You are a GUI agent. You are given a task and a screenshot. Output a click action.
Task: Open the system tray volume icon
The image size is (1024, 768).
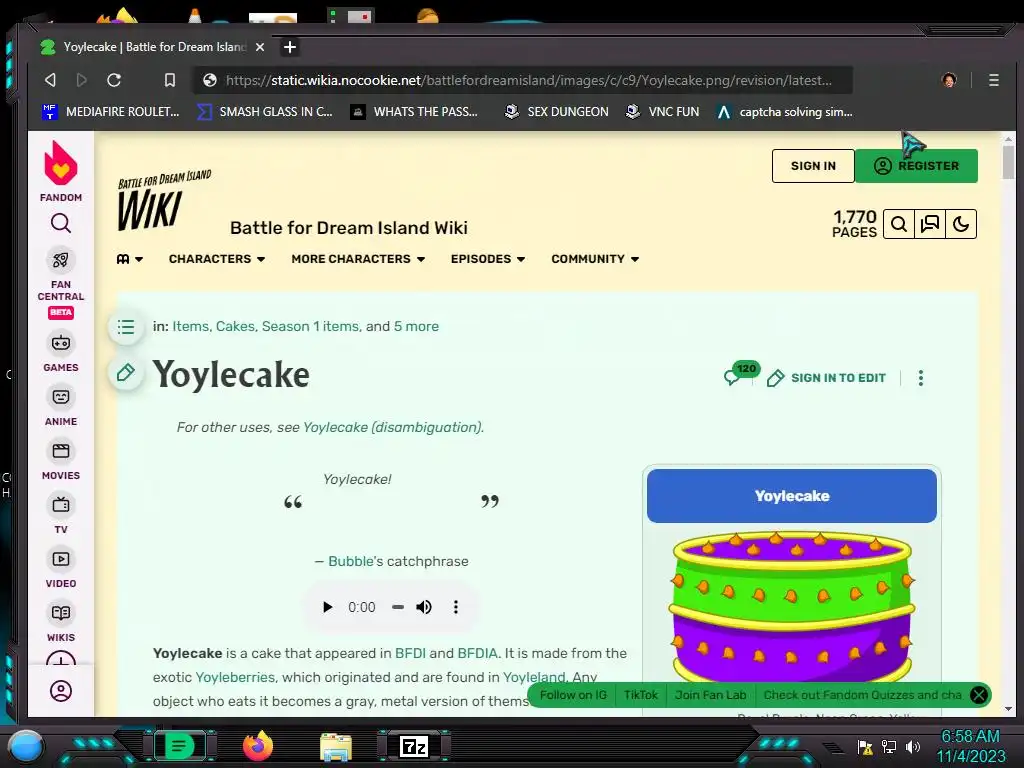click(x=913, y=746)
